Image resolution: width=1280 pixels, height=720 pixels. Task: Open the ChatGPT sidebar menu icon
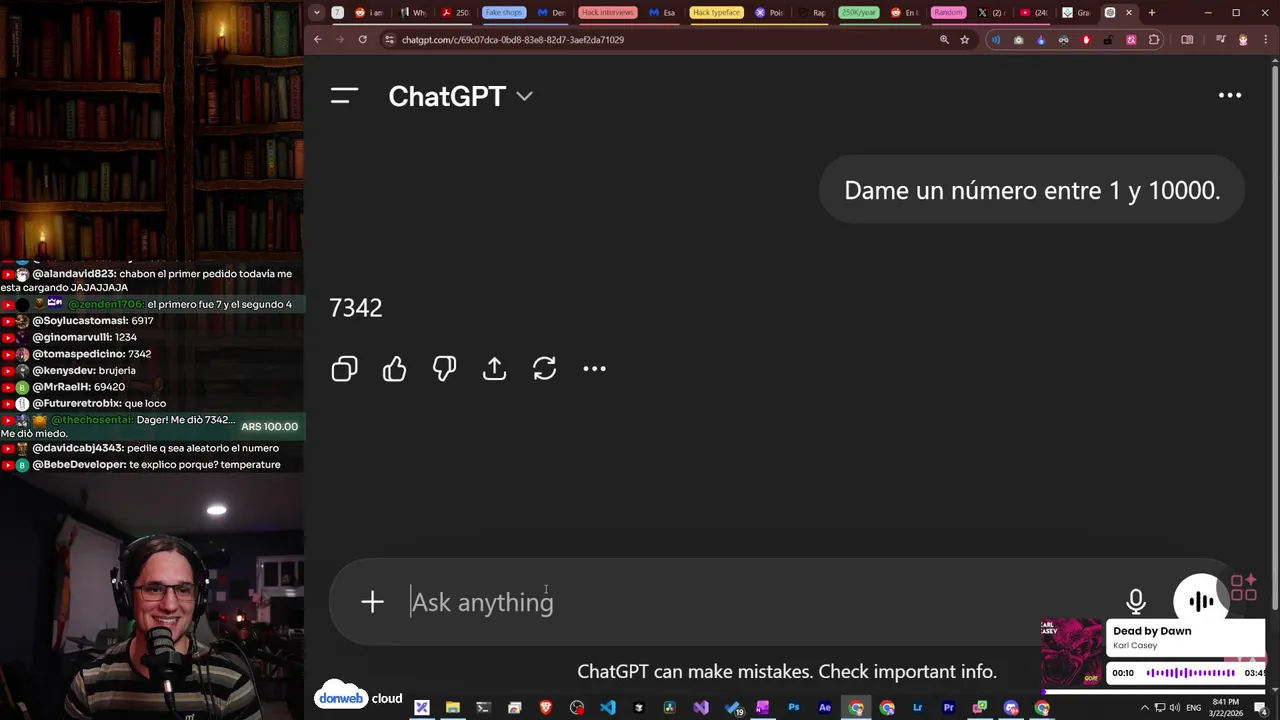click(x=344, y=96)
